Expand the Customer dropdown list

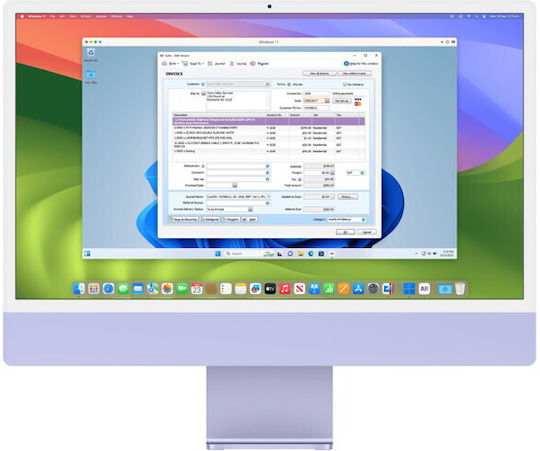coord(267,84)
